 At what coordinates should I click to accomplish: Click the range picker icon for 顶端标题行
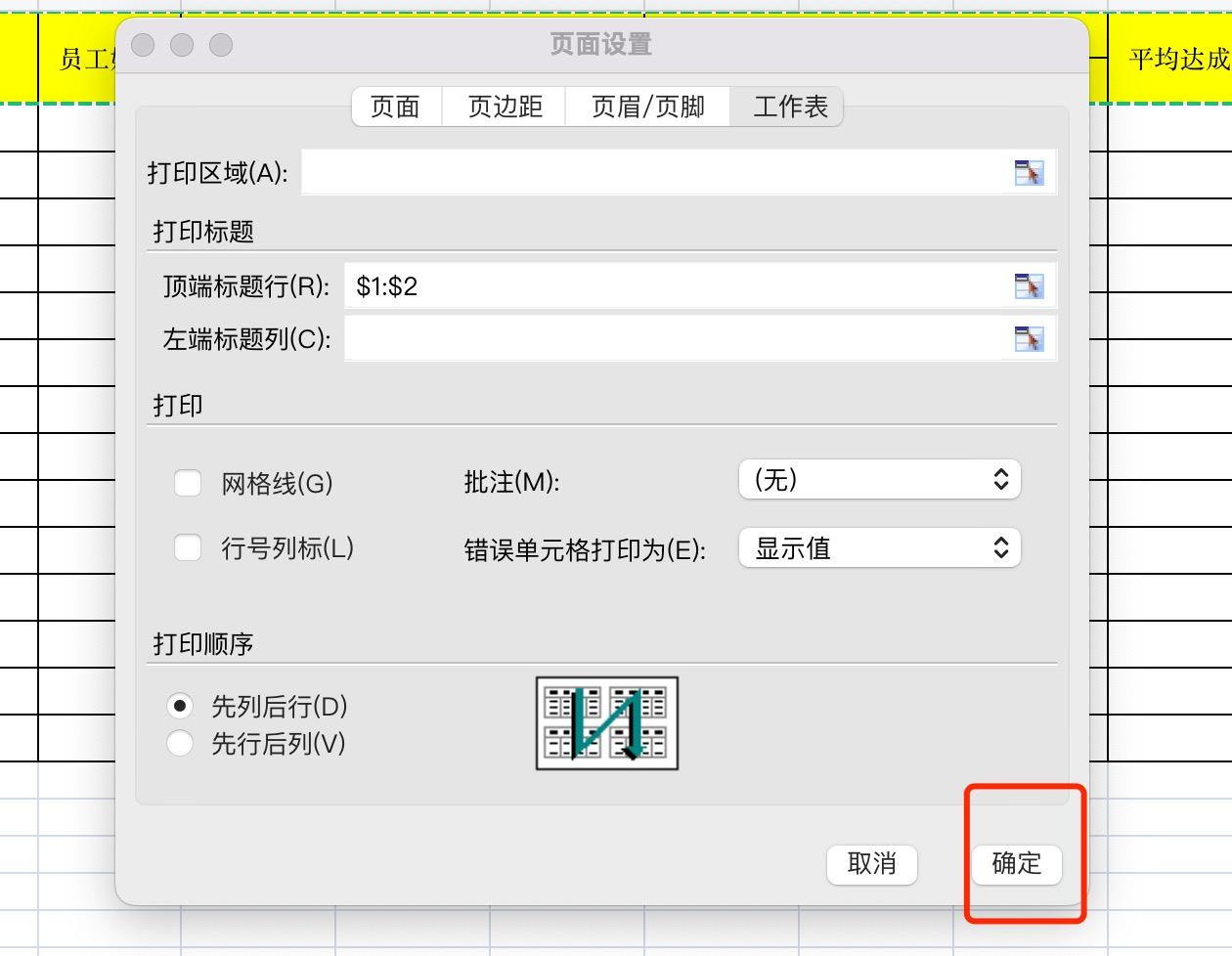tap(1029, 286)
